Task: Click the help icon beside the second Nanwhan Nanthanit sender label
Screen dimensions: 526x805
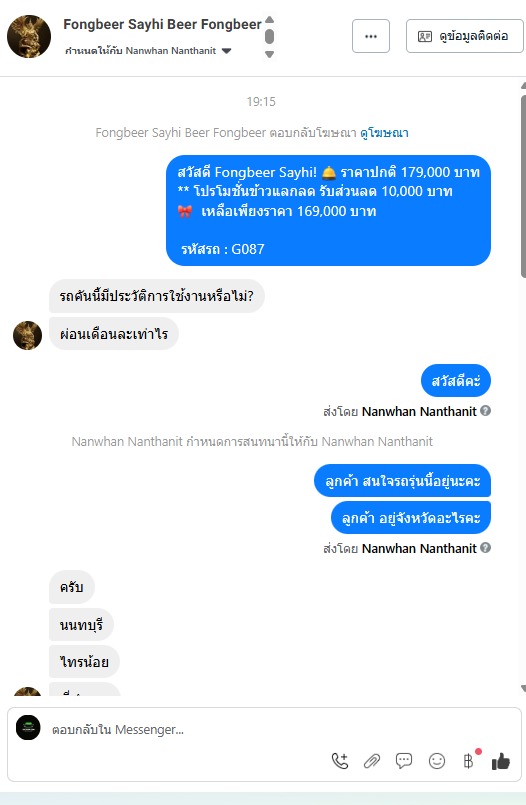Action: [x=485, y=548]
